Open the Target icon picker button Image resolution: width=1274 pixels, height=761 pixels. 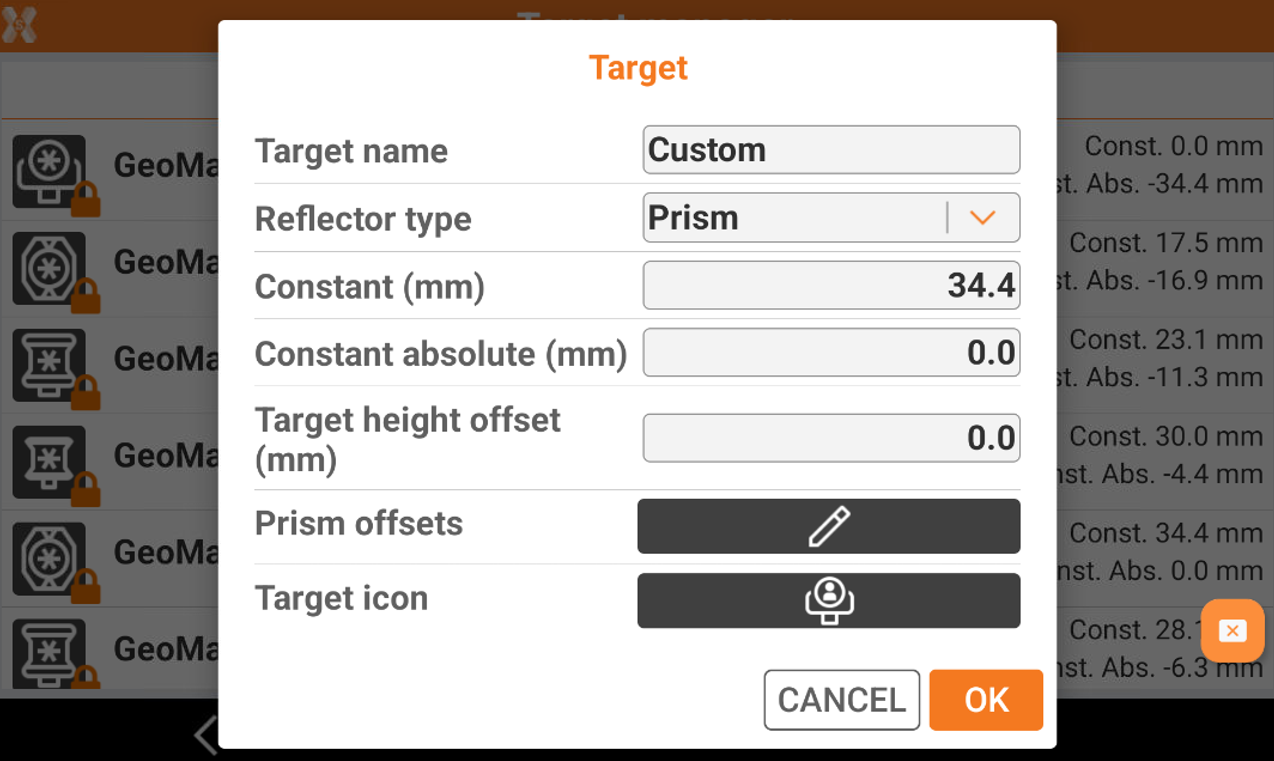pyautogui.click(x=828, y=600)
